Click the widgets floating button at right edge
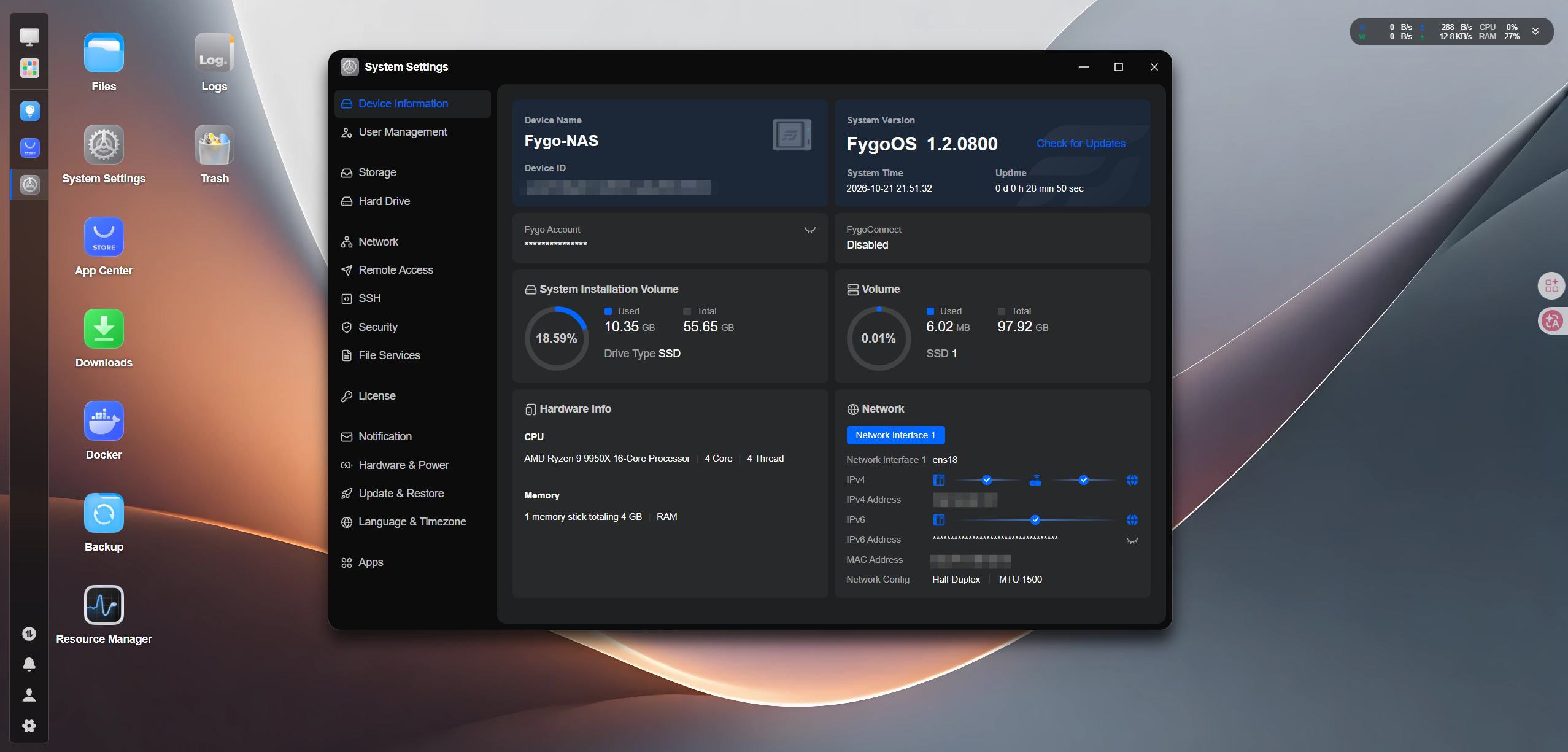 [x=1552, y=285]
